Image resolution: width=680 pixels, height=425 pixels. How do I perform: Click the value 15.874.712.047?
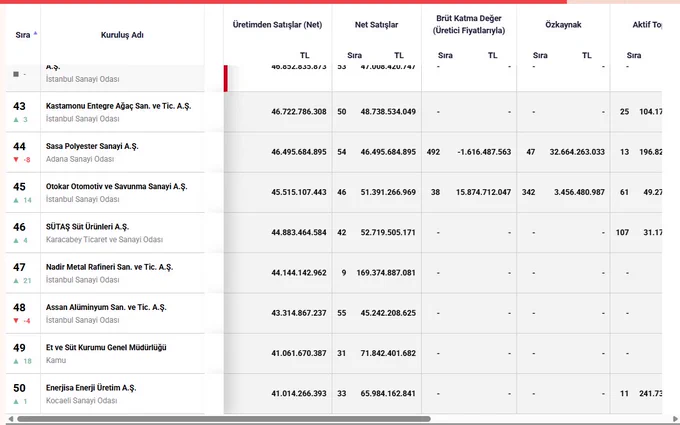coord(484,192)
